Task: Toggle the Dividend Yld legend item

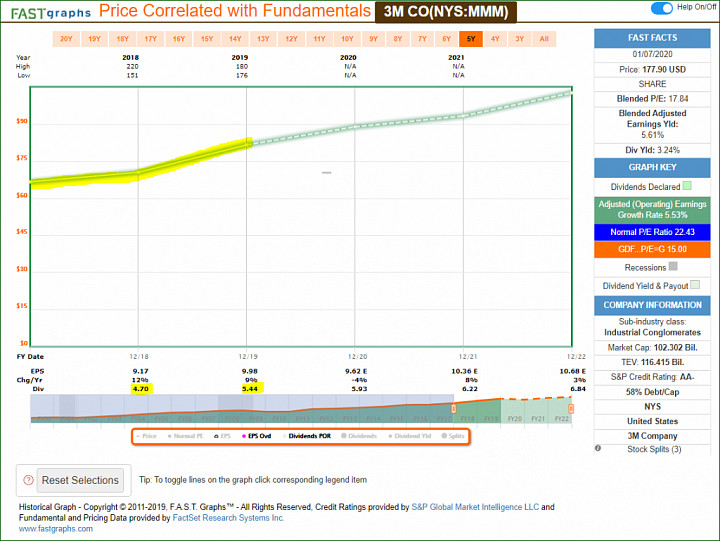Action: 410,436
